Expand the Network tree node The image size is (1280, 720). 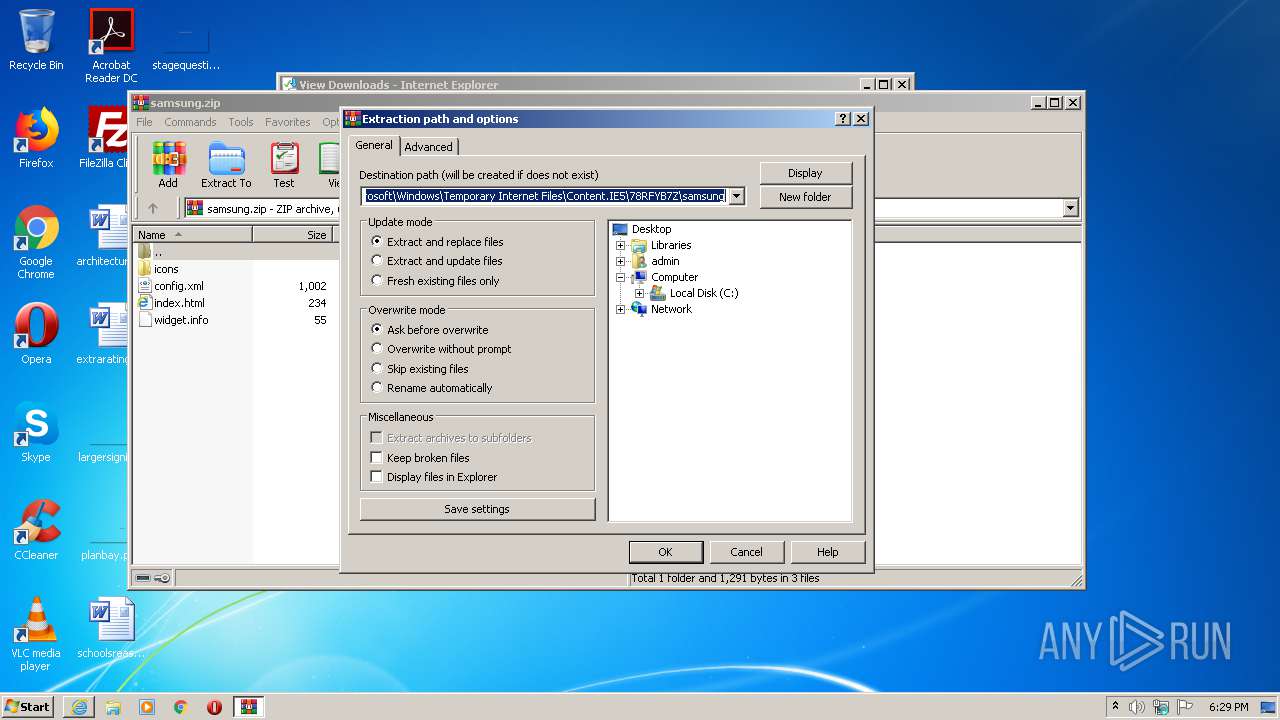(x=620, y=309)
